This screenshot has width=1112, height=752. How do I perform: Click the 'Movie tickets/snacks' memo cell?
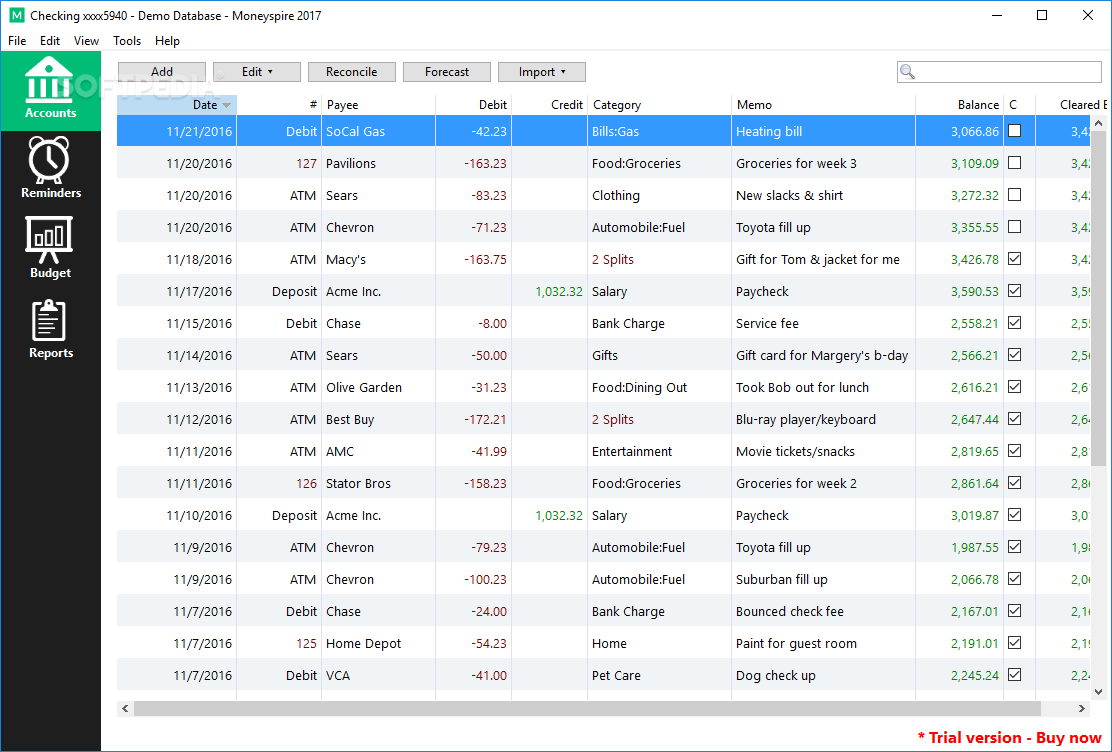823,451
